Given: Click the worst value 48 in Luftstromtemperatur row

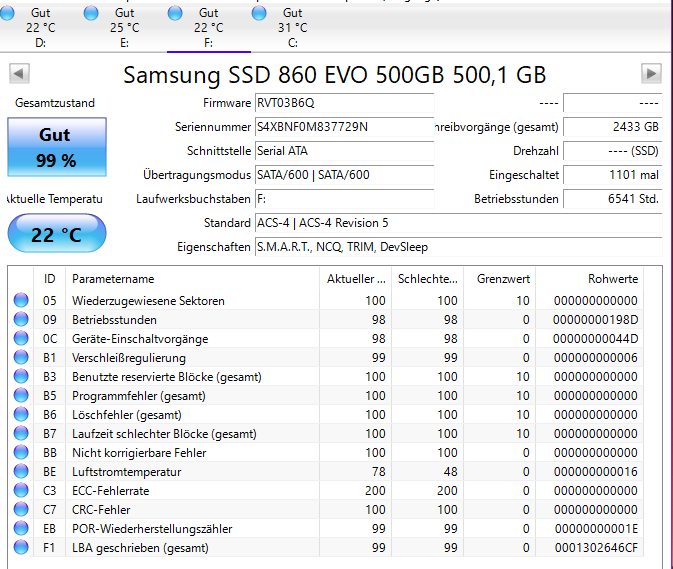Looking at the screenshot, I should tap(450, 472).
